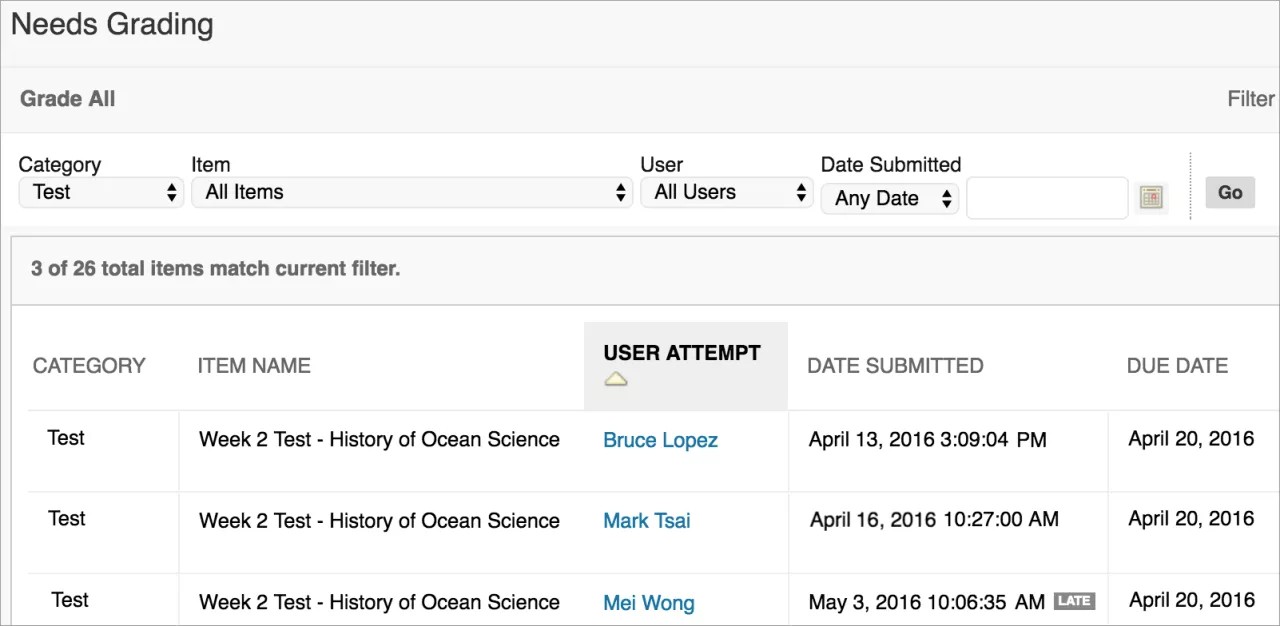The image size is (1280, 626).
Task: Select Bruce Lopez's Week 2 Test item name
Action: [379, 439]
